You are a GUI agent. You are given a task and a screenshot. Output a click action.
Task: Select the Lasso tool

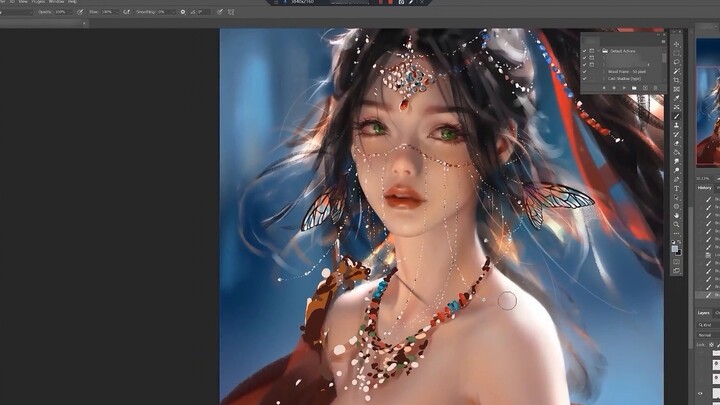[x=676, y=62]
